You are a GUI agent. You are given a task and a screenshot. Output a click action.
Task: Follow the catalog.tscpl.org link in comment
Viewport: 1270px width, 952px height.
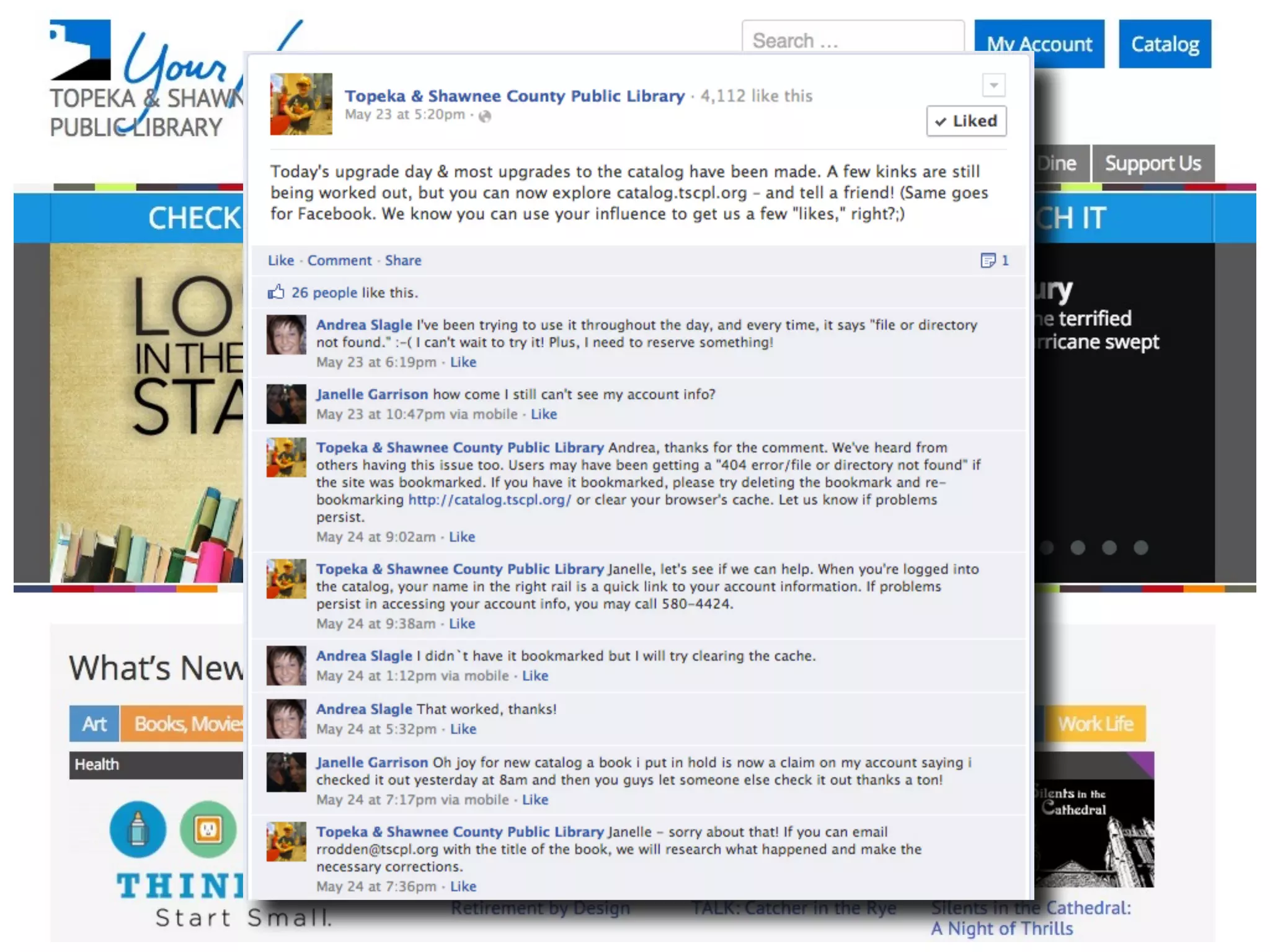489,500
